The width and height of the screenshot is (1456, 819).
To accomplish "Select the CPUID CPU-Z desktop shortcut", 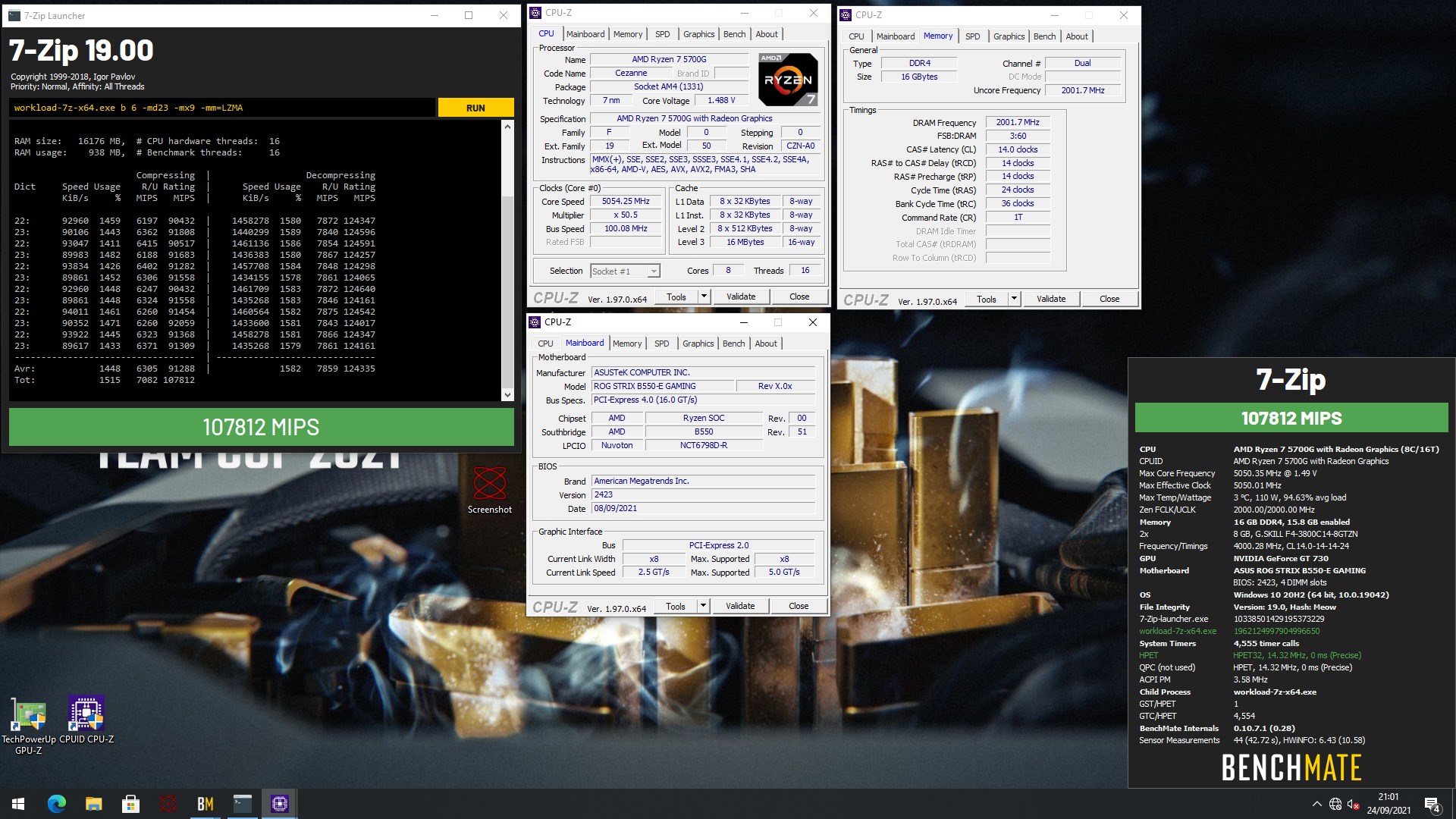I will click(86, 720).
